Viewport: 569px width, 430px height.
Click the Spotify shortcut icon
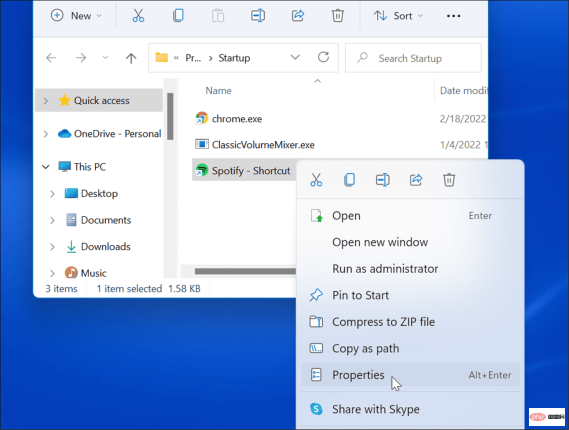(x=201, y=170)
